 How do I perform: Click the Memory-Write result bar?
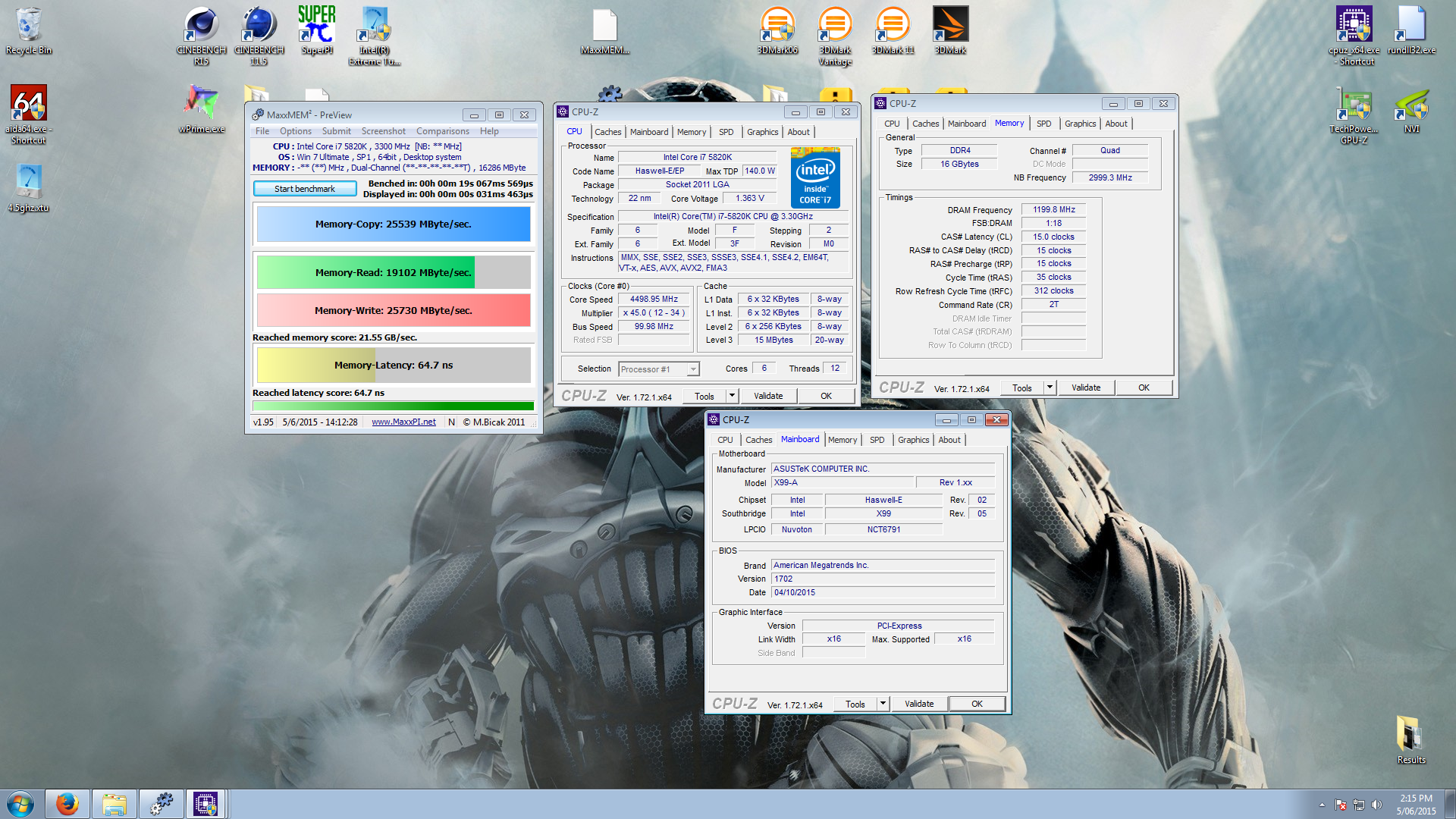coord(394,310)
